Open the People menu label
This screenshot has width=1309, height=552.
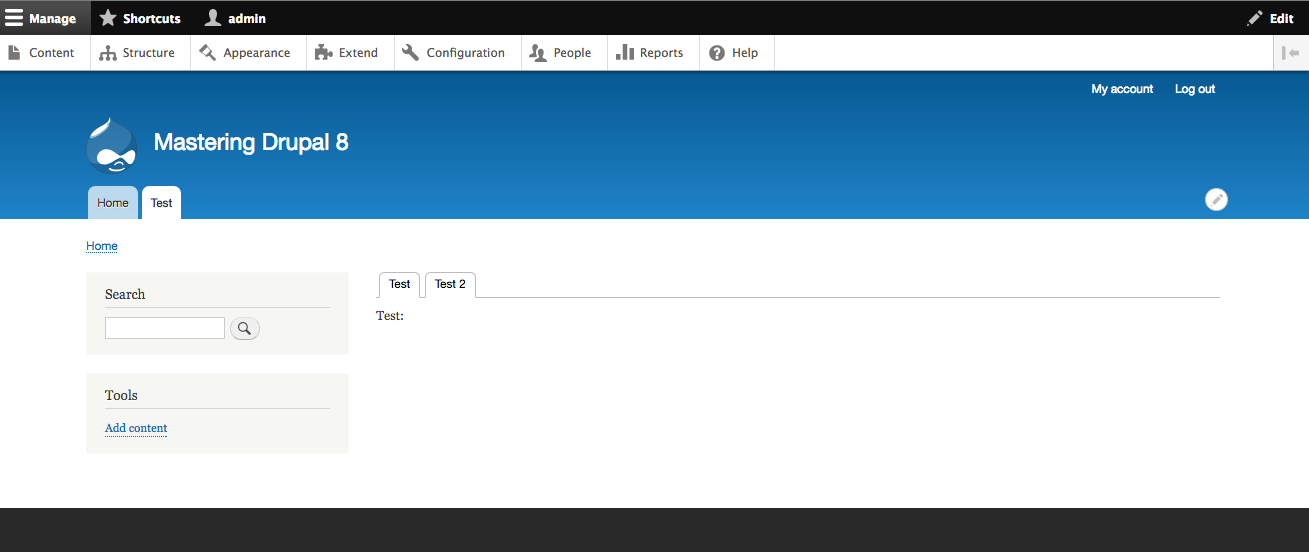[572, 53]
